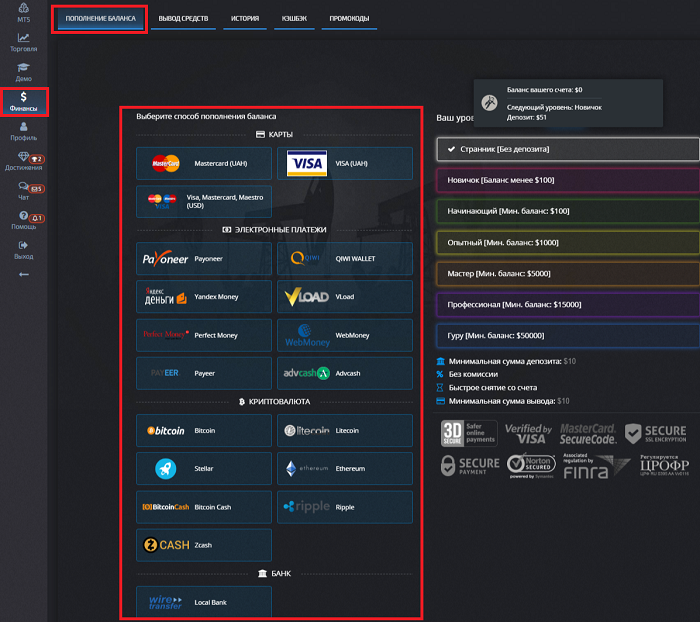Open the Демо graduation cap icon

click(24, 67)
